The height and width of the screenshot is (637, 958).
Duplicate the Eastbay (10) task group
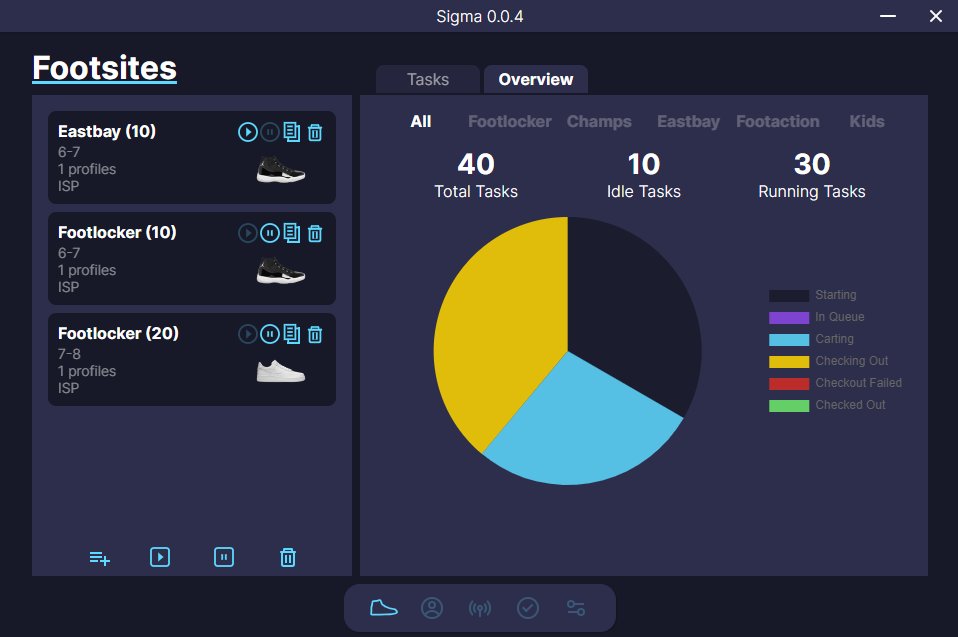[x=292, y=132]
